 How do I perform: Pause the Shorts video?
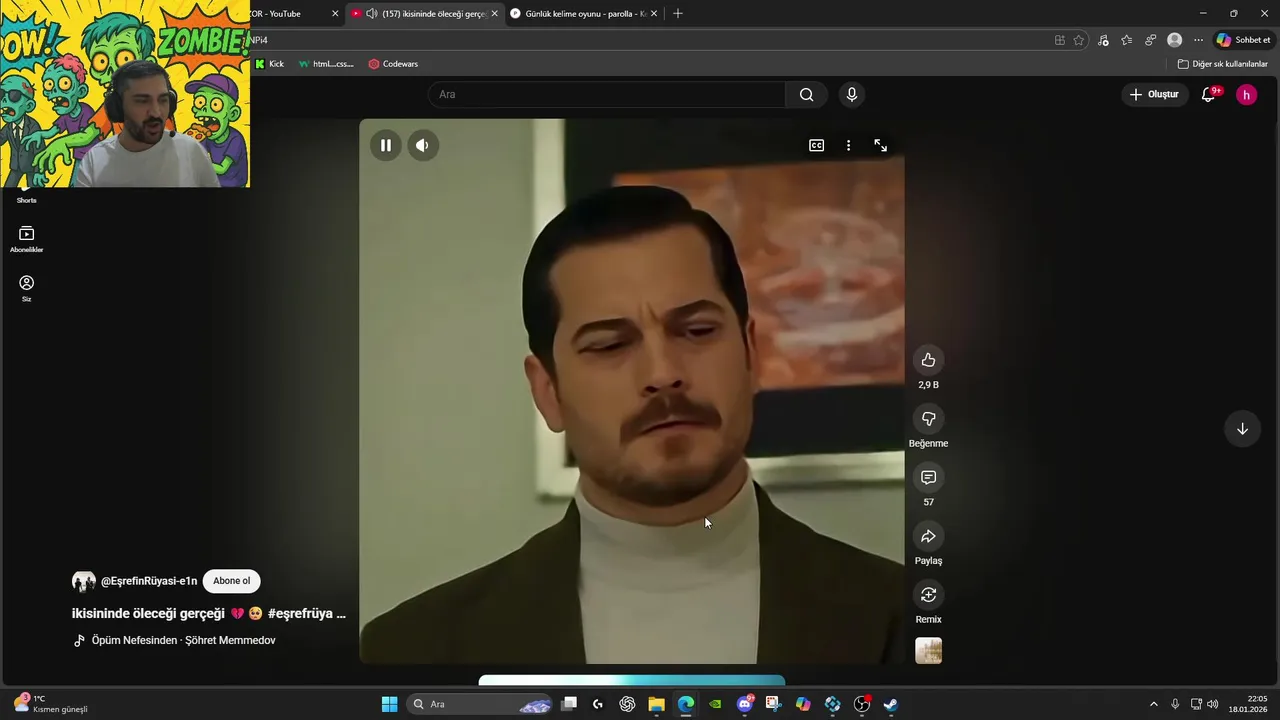(x=385, y=145)
